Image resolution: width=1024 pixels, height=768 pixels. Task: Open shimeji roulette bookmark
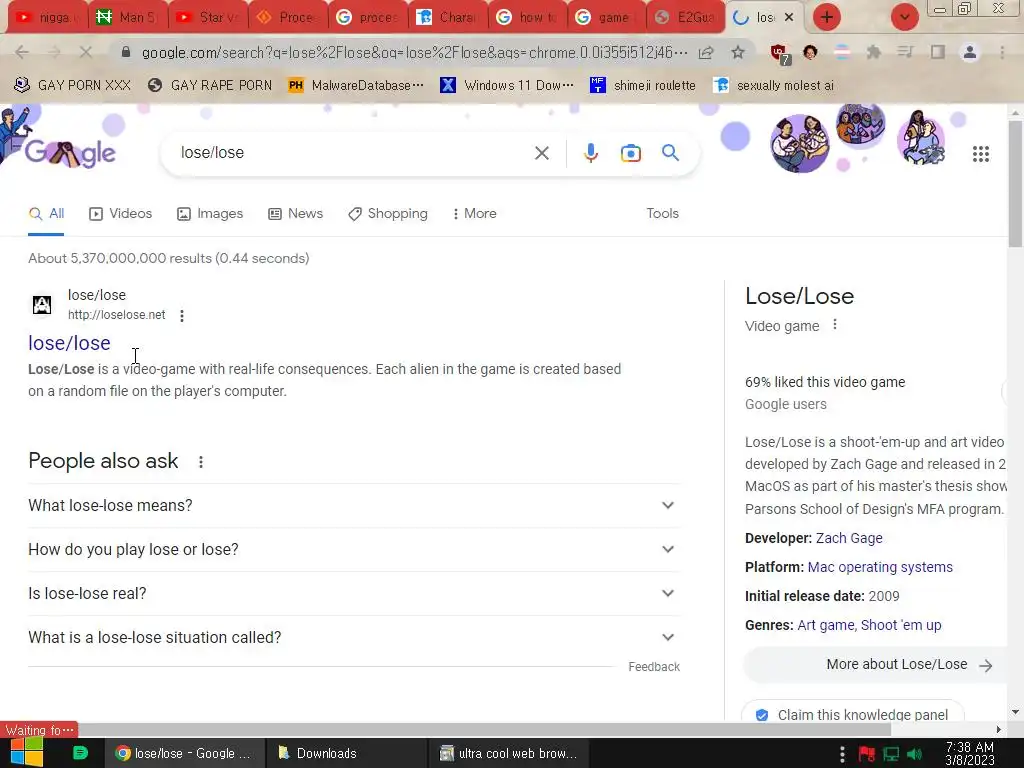coord(643,85)
